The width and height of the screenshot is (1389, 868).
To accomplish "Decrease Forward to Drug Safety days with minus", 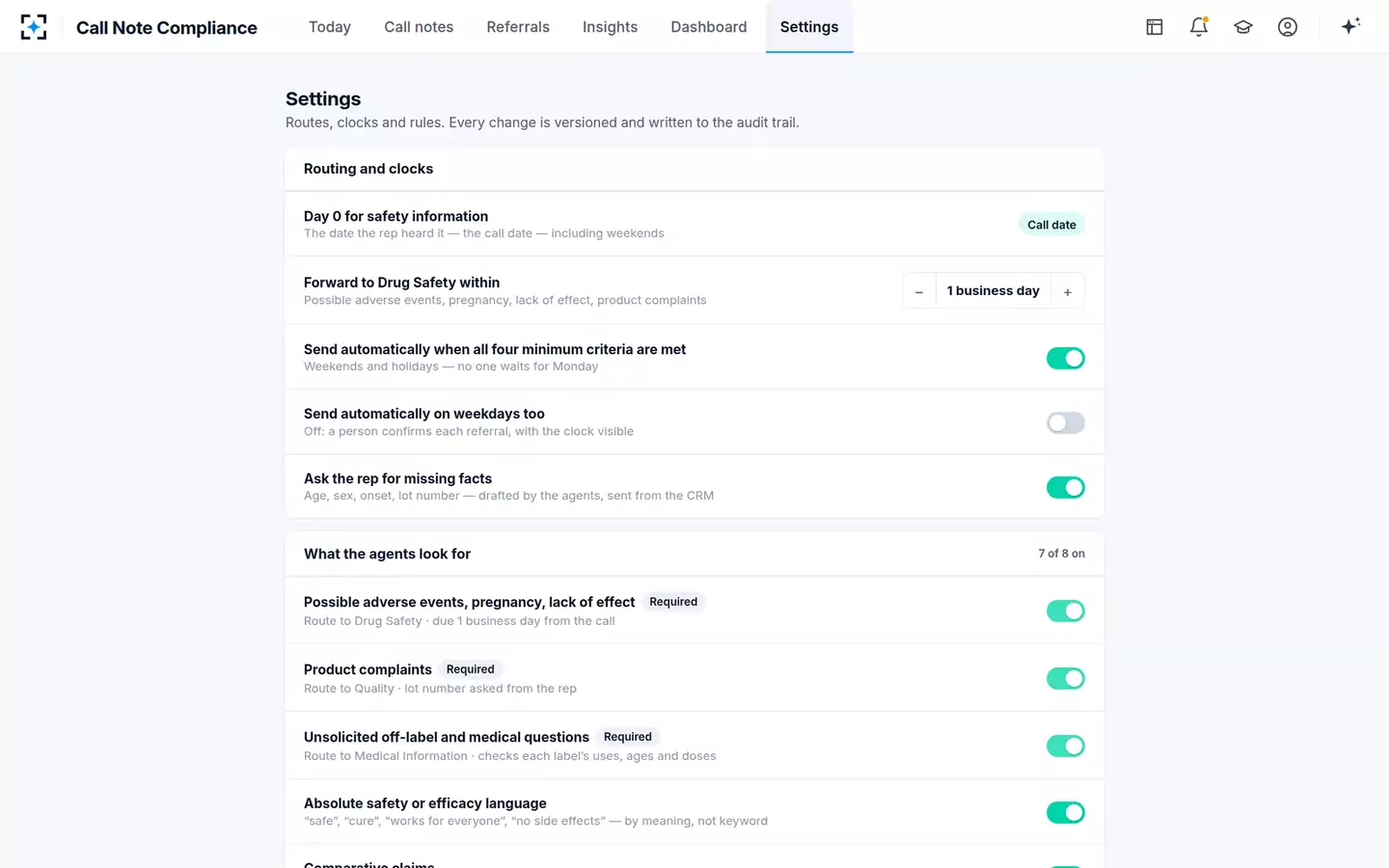I will [x=919, y=291].
